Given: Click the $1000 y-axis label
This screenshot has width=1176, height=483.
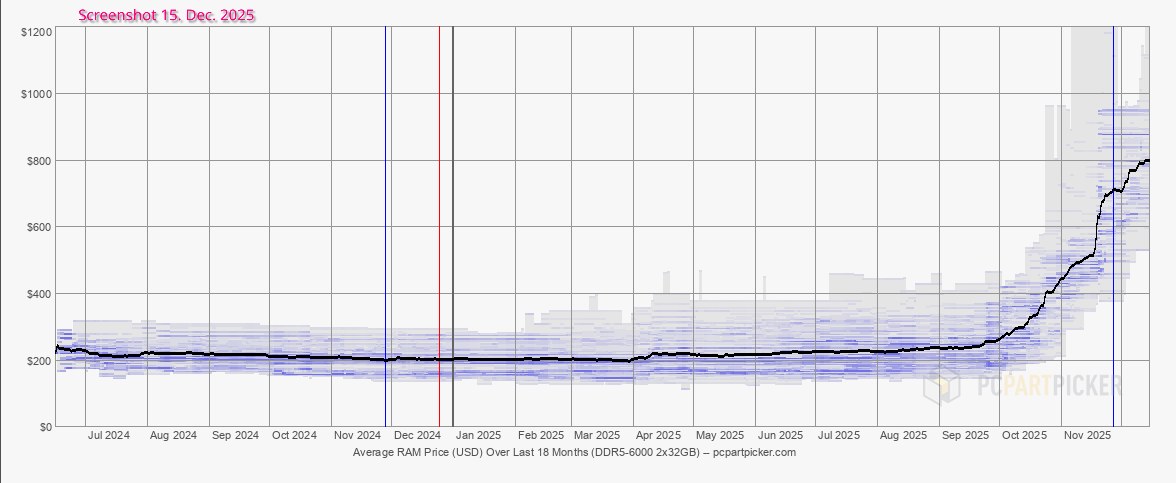Looking at the screenshot, I should (37, 94).
